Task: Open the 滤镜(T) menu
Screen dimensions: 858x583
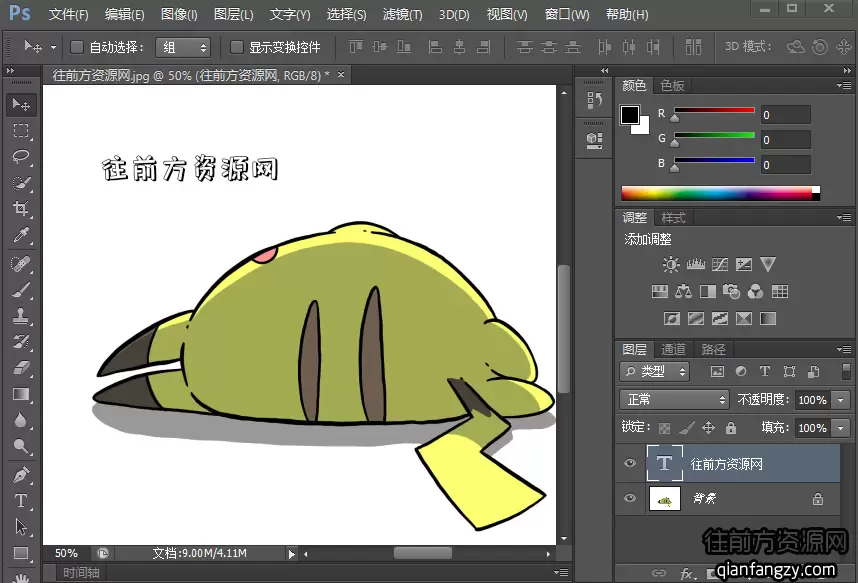Action: [402, 14]
